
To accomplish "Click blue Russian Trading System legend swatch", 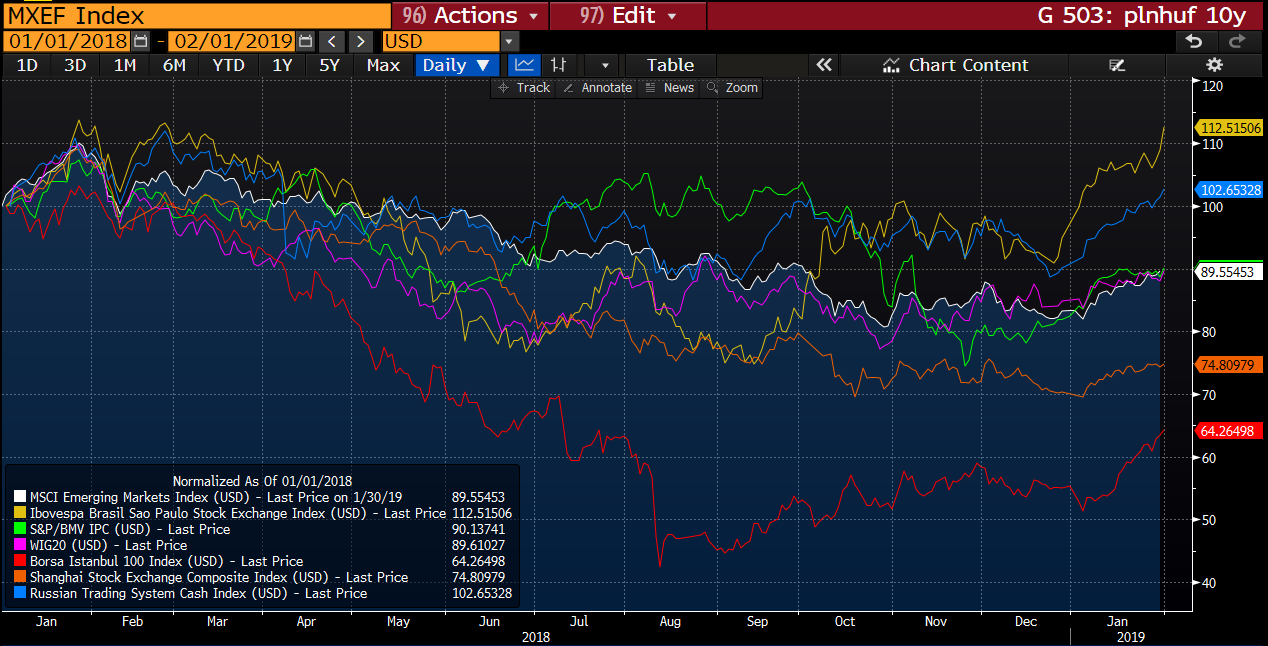I will coord(20,593).
